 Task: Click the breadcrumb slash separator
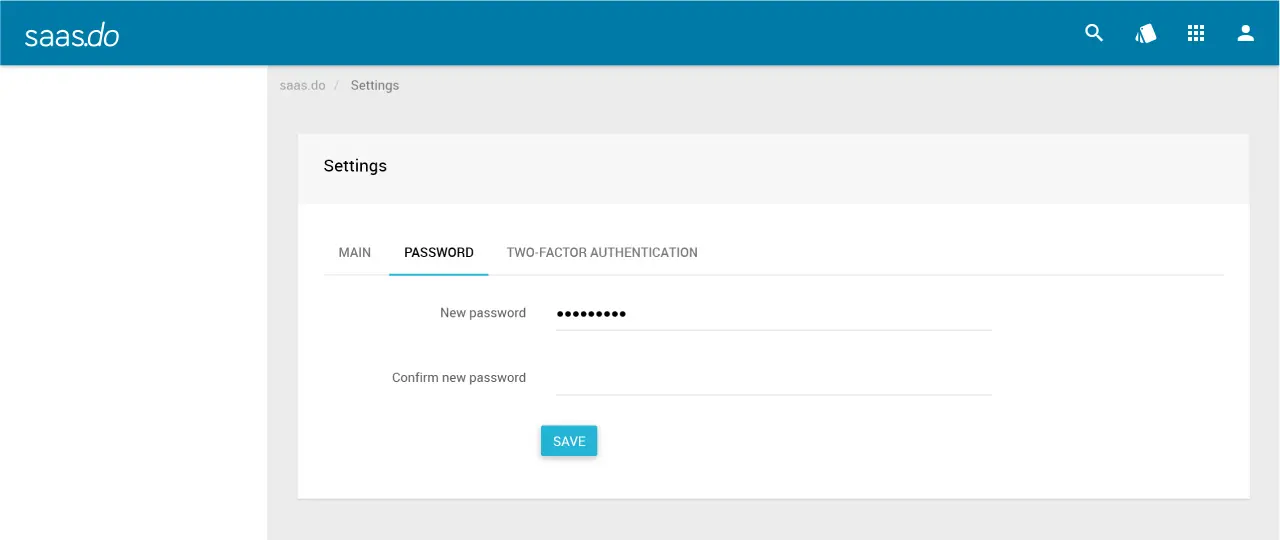pyautogui.click(x=337, y=85)
